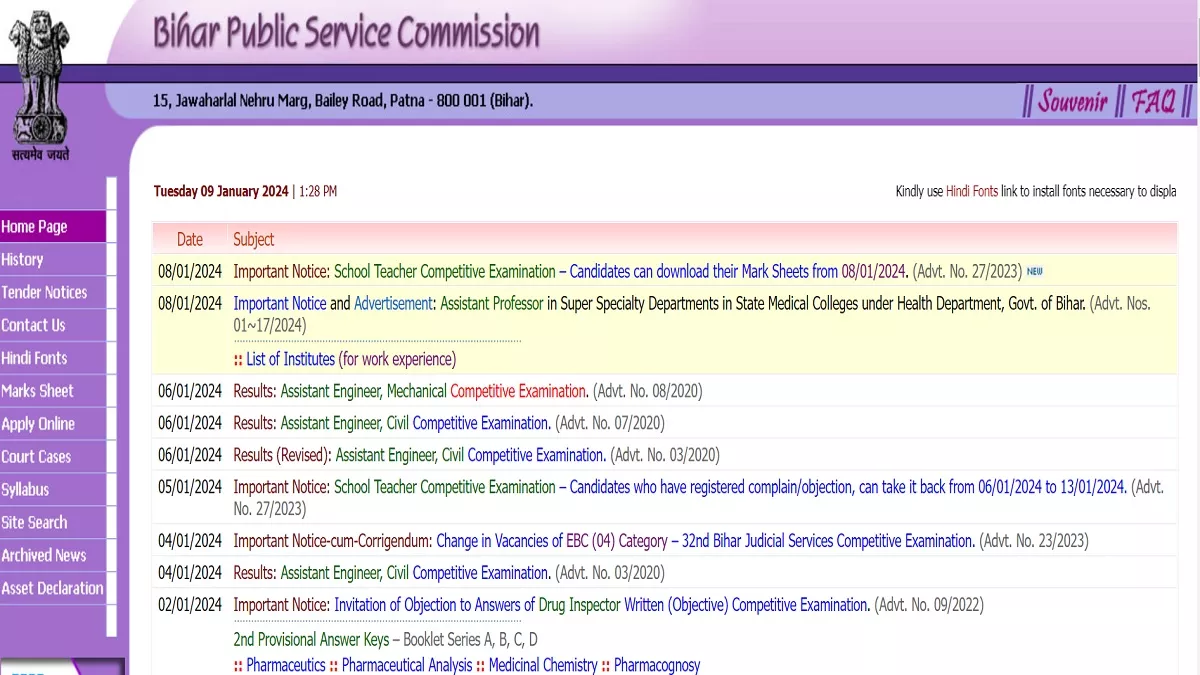This screenshot has width=1200, height=675.
Task: Click the Subject column header
Action: [x=254, y=239]
